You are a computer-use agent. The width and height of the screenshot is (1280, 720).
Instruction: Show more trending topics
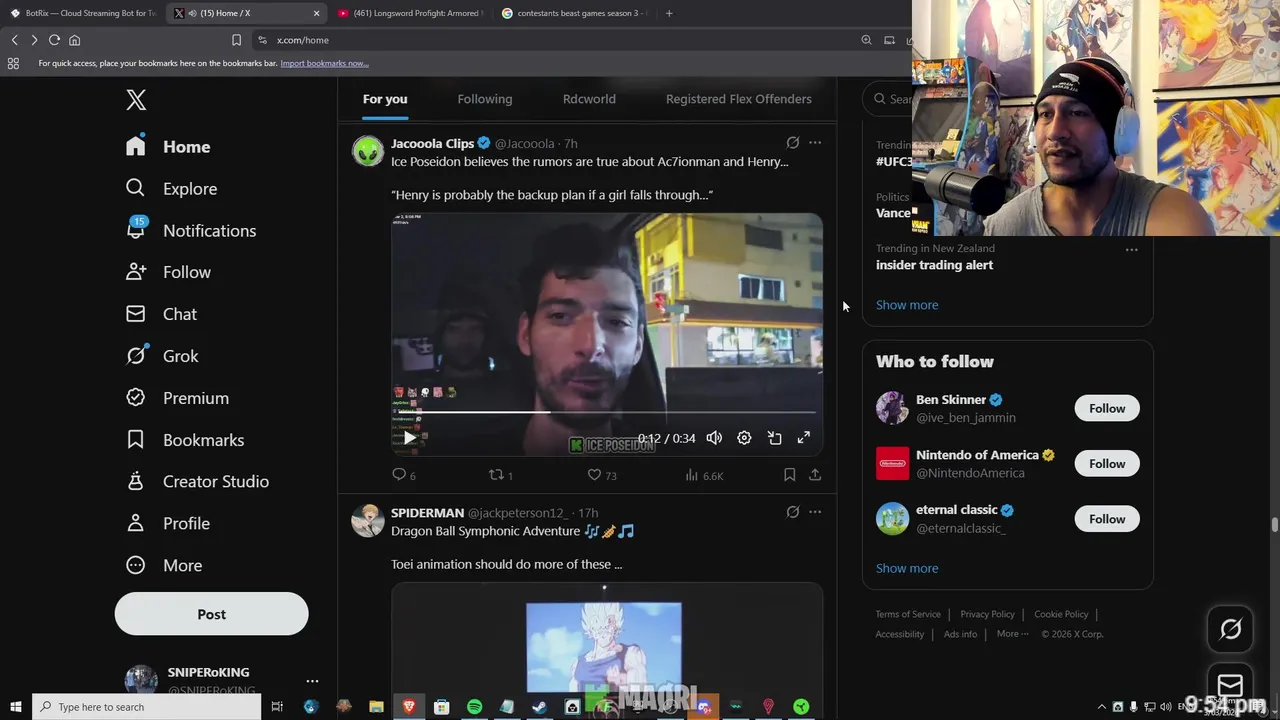click(907, 305)
